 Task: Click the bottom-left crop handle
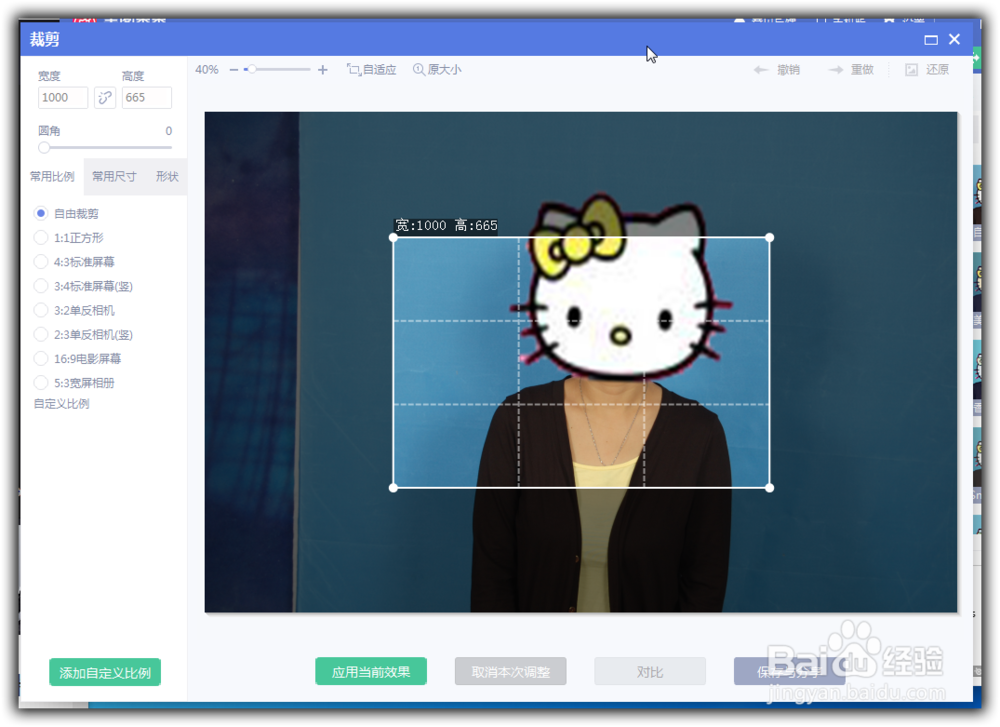393,488
